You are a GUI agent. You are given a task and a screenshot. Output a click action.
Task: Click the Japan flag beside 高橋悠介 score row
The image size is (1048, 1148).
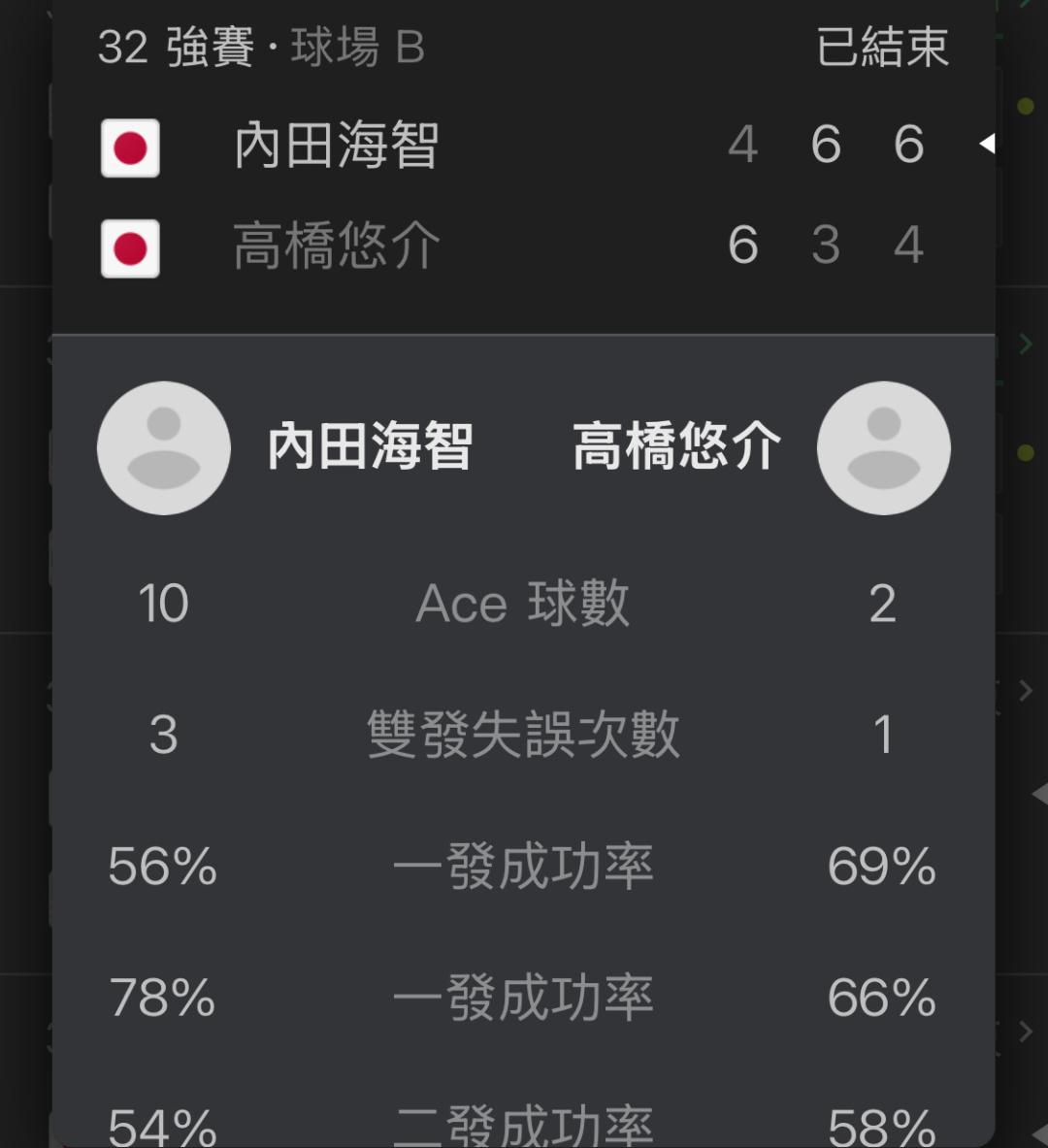(130, 248)
